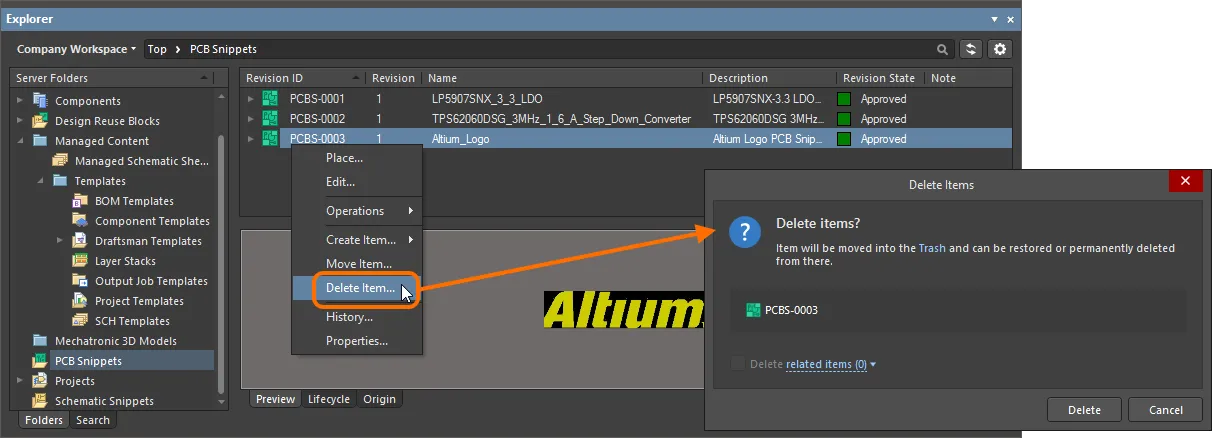This screenshot has width=1212, height=438.
Task: Choose Delete Item... from context menu
Action: click(357, 288)
